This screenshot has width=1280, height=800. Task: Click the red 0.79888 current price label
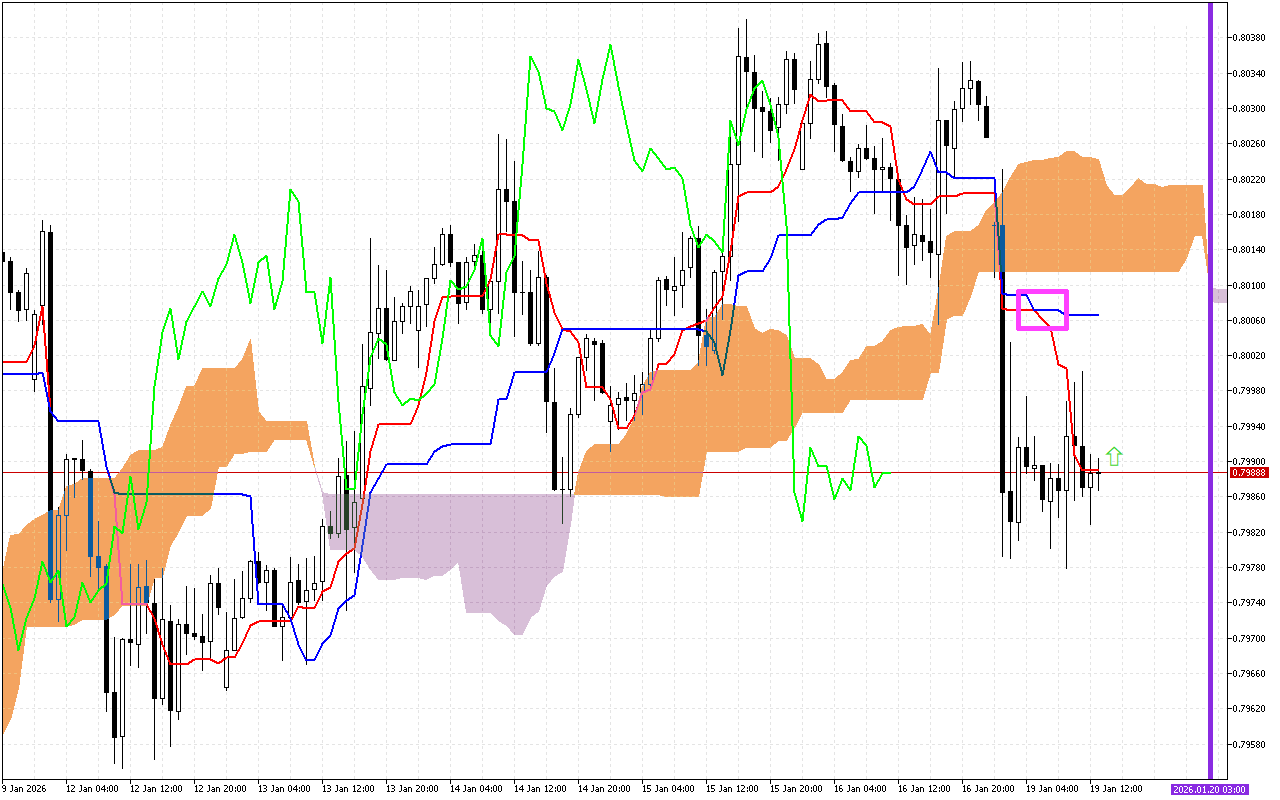(x=1248, y=473)
